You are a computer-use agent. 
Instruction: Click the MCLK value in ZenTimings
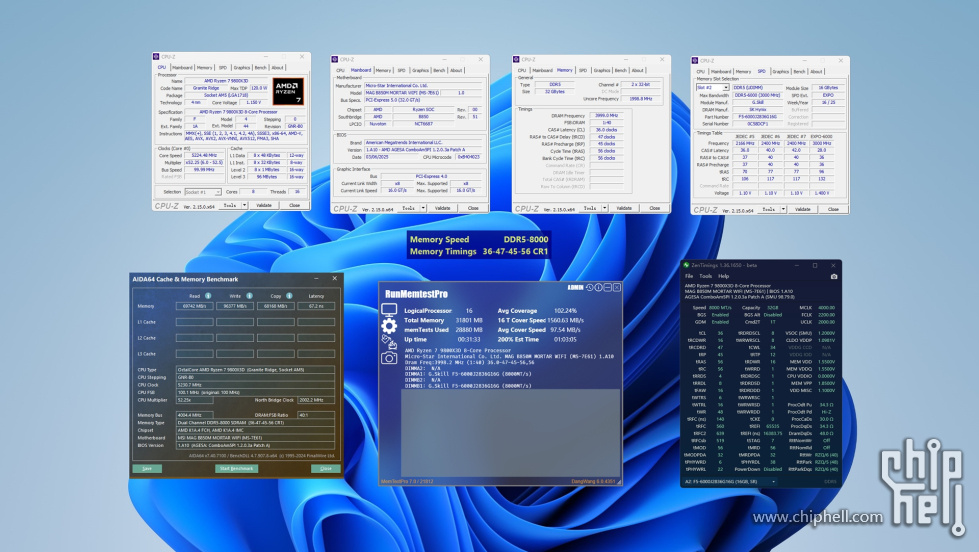coord(826,308)
